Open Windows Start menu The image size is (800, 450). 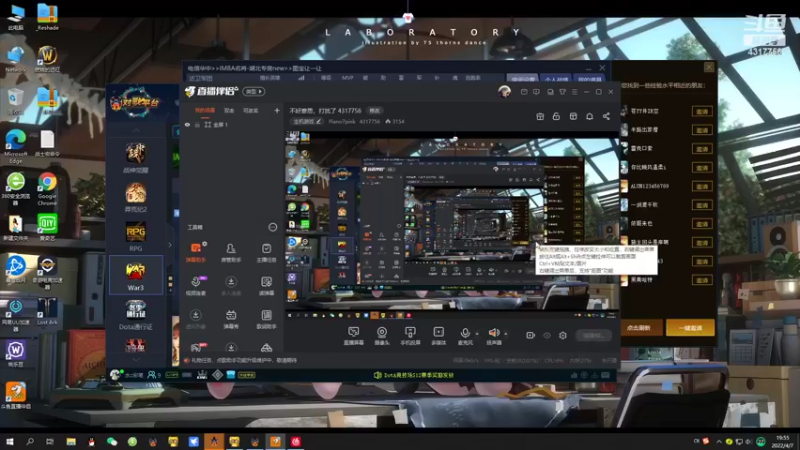pyautogui.click(x=10, y=441)
